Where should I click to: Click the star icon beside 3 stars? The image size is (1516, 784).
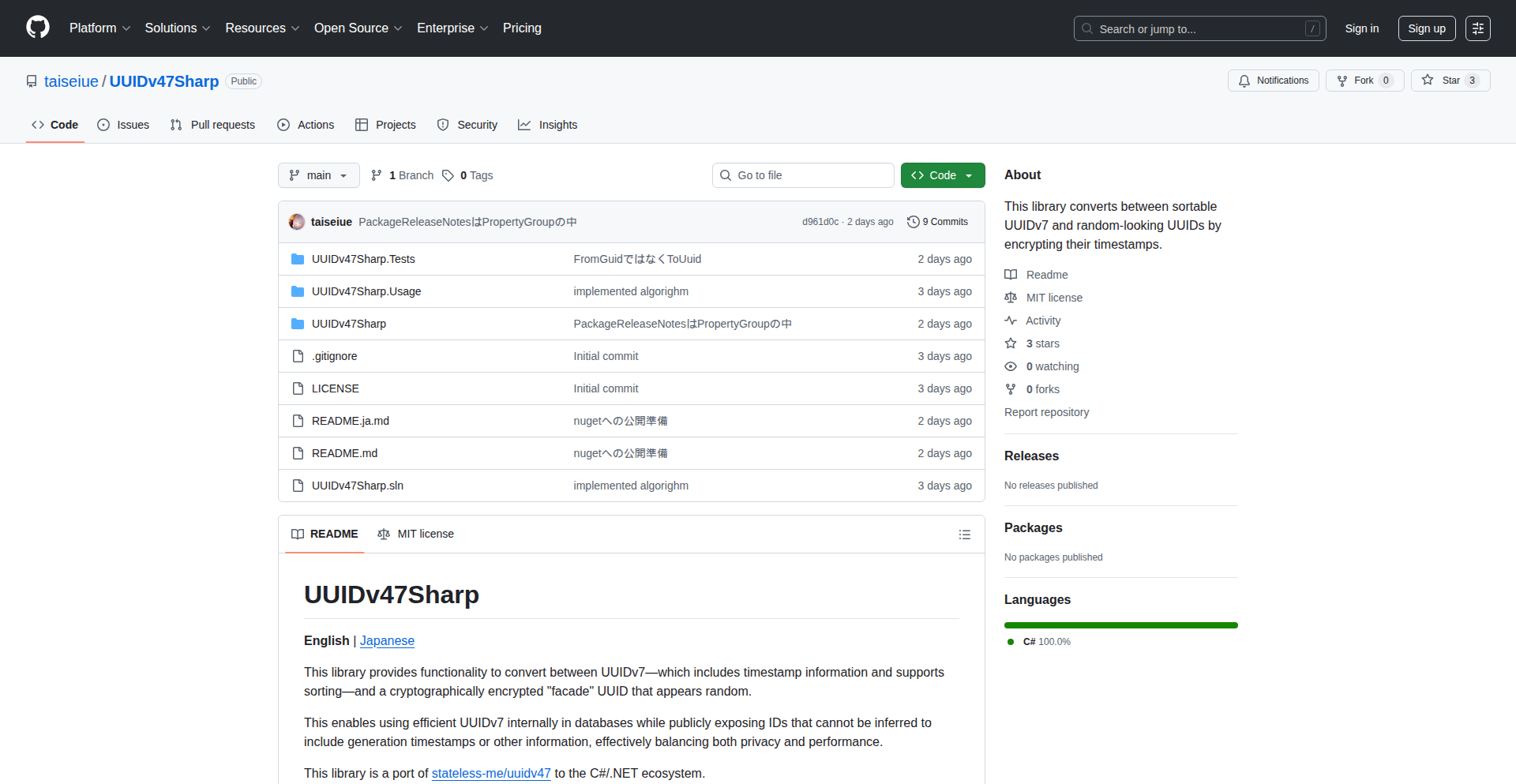coord(1011,343)
